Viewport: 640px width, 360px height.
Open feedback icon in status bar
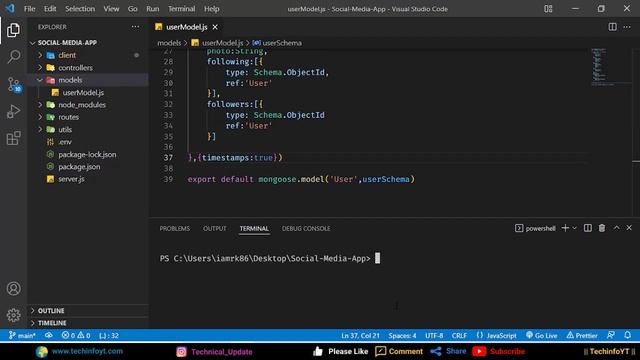611,335
